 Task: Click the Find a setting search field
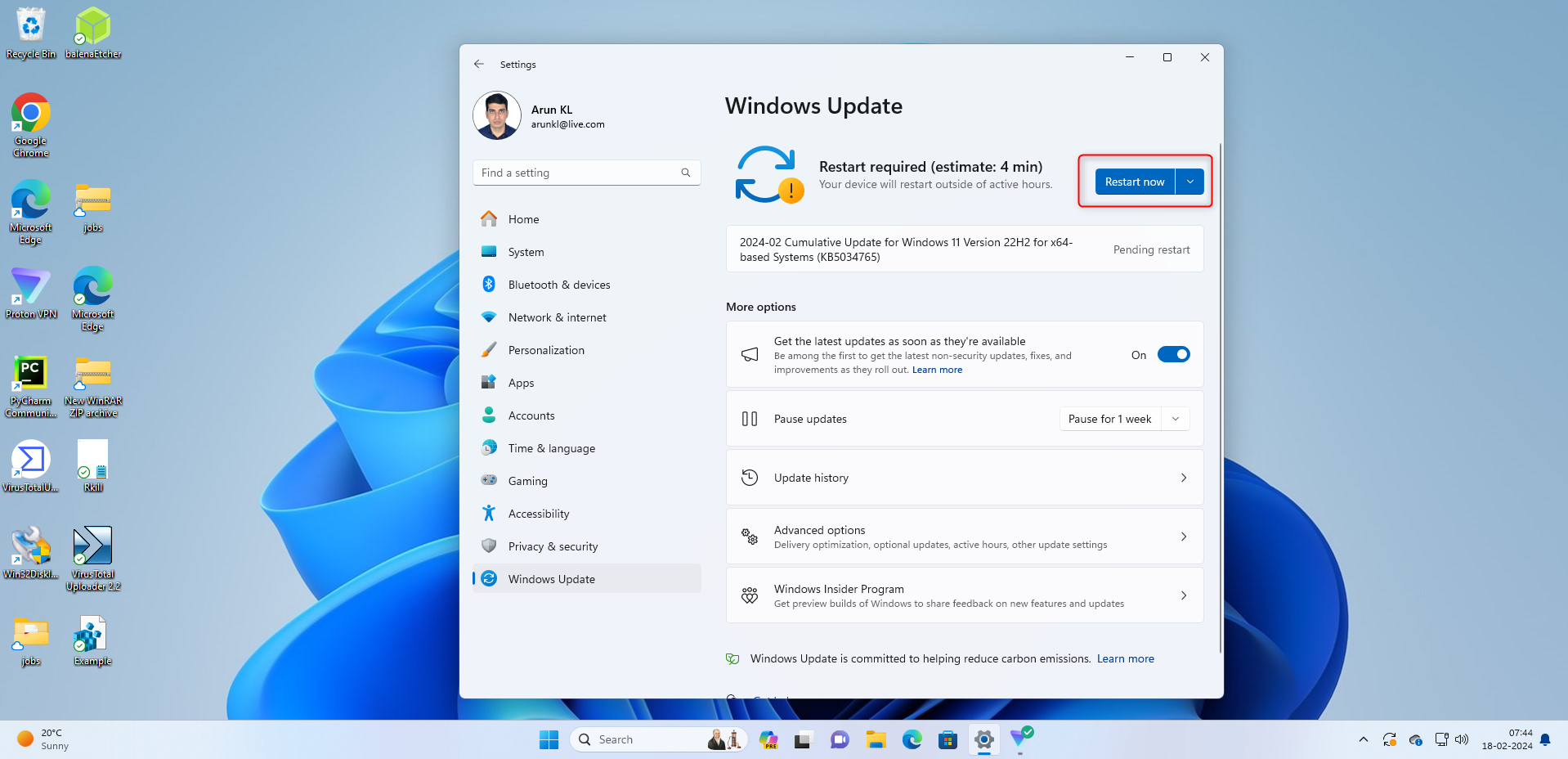point(586,173)
